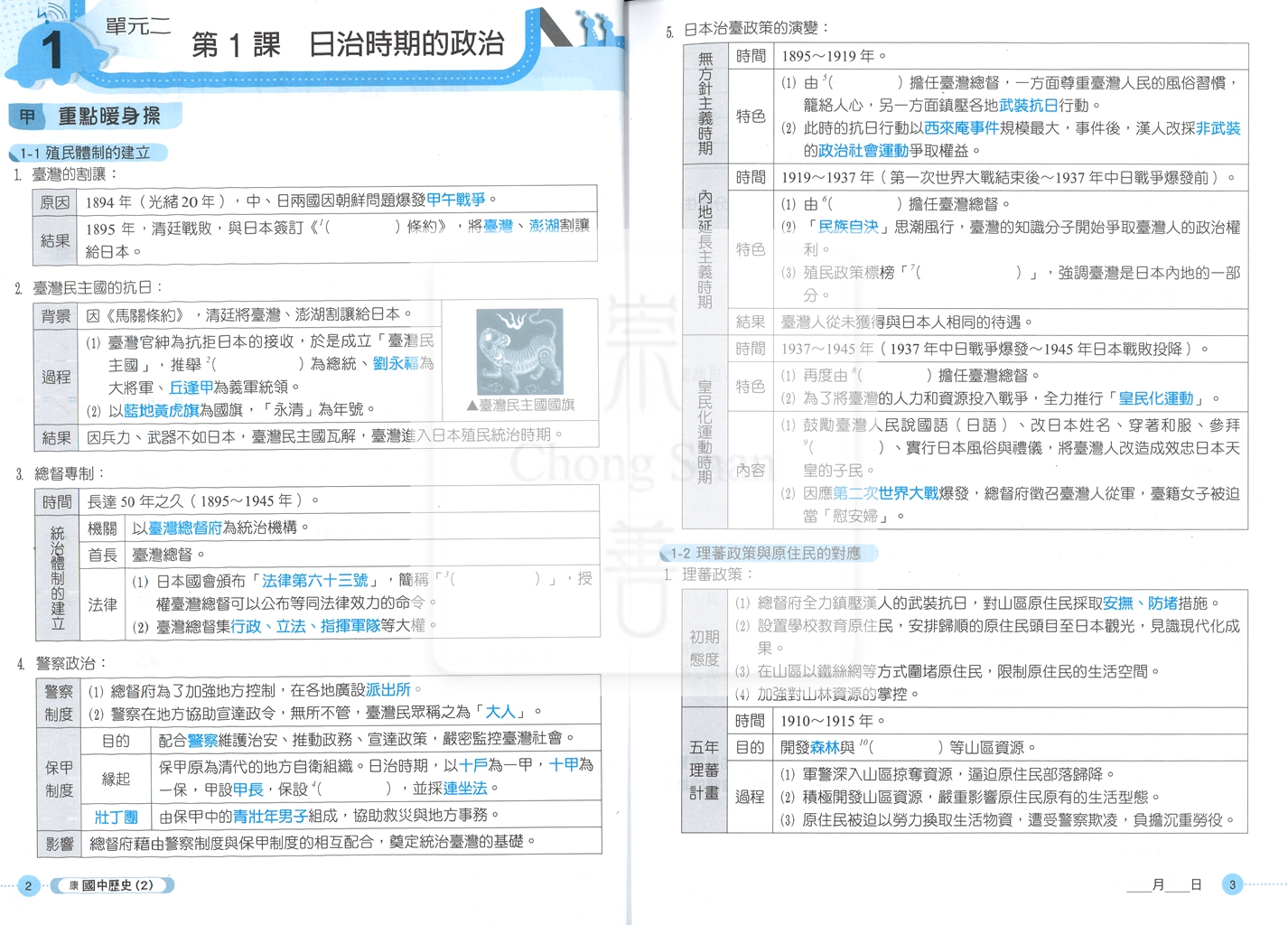Click the 國中歷史(2) footer label
1288x925 pixels.
(111, 885)
